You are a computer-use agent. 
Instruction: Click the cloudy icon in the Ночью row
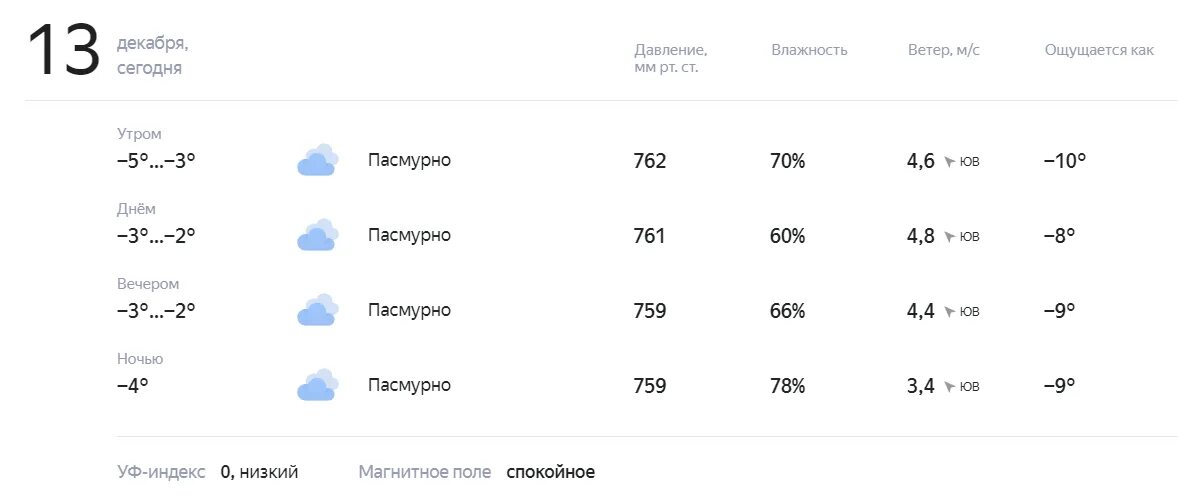click(318, 385)
